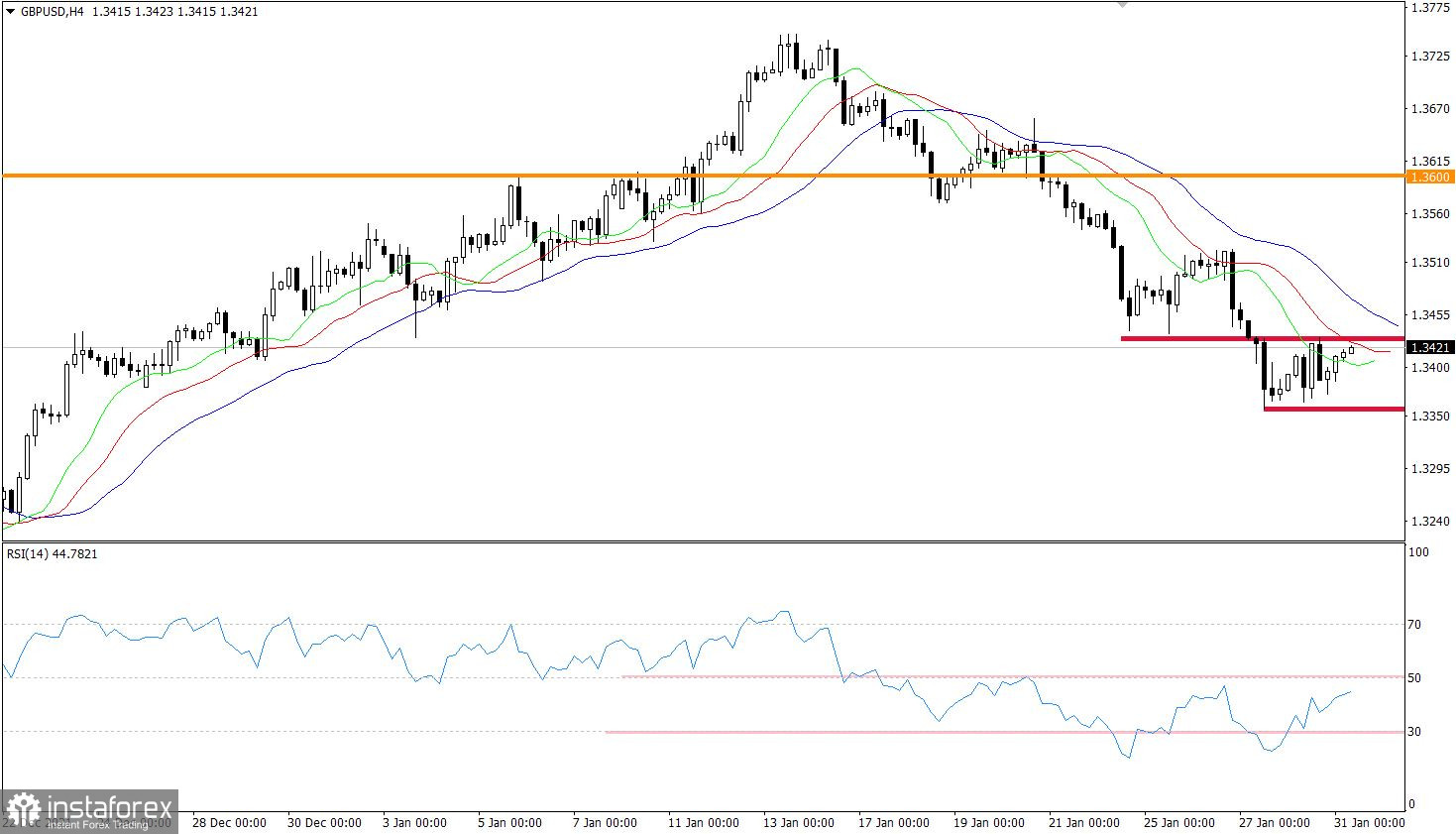Image resolution: width=1456 pixels, height=834 pixels.
Task: Click the 1.3240 price axis label
Action: tap(1429, 521)
